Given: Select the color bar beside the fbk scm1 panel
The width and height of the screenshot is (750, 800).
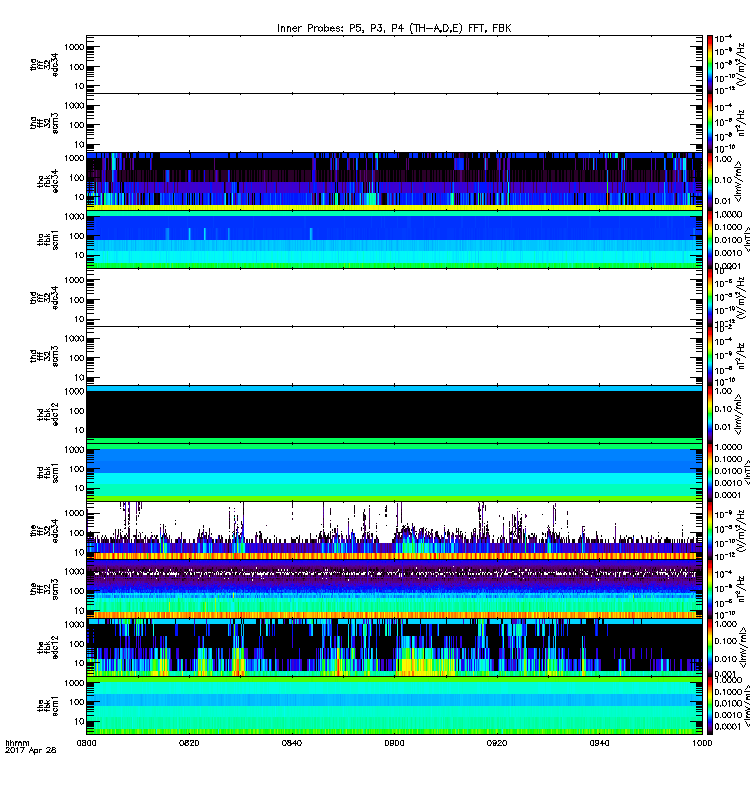Looking at the screenshot, I should [x=710, y=706].
